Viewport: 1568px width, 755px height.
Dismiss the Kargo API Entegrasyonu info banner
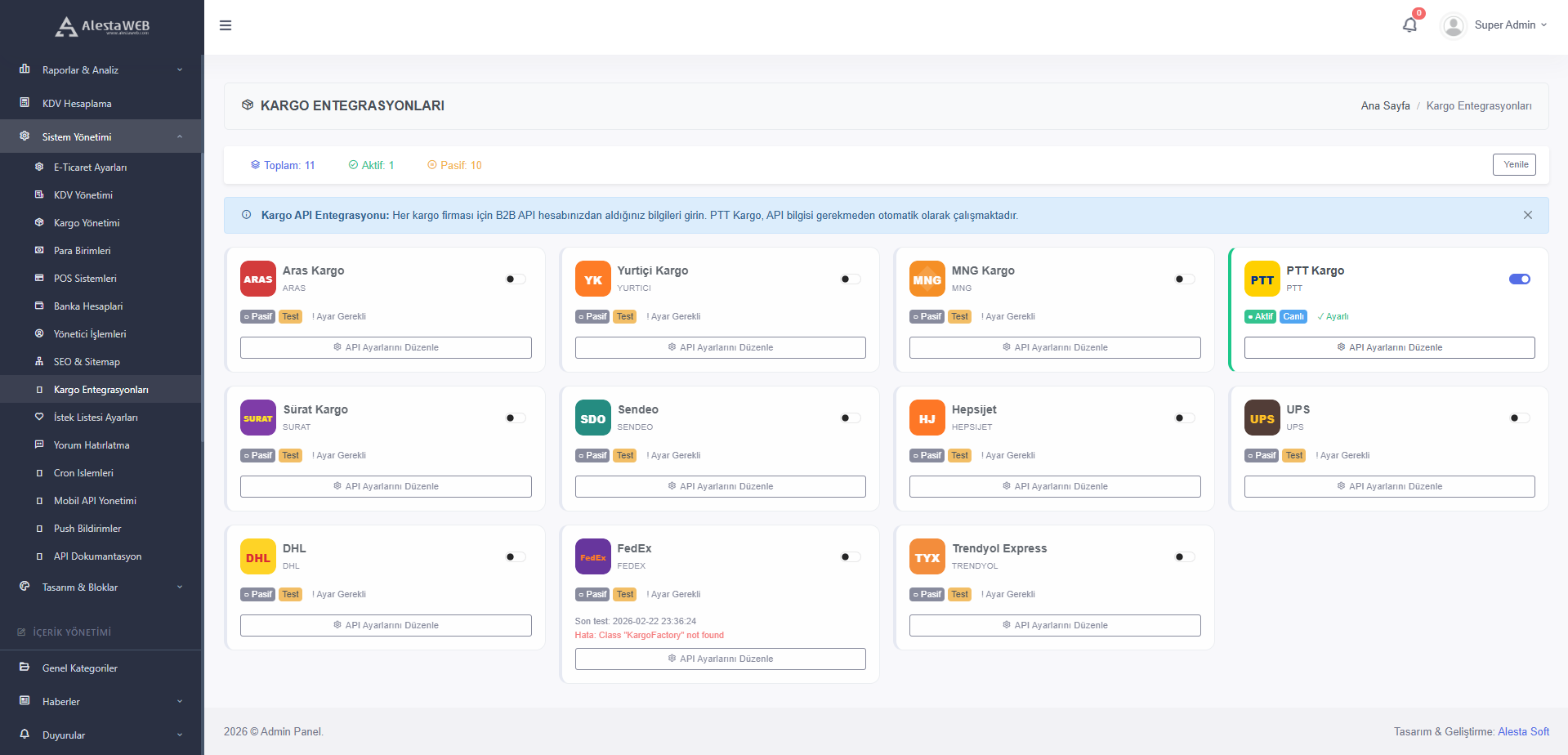[1527, 215]
